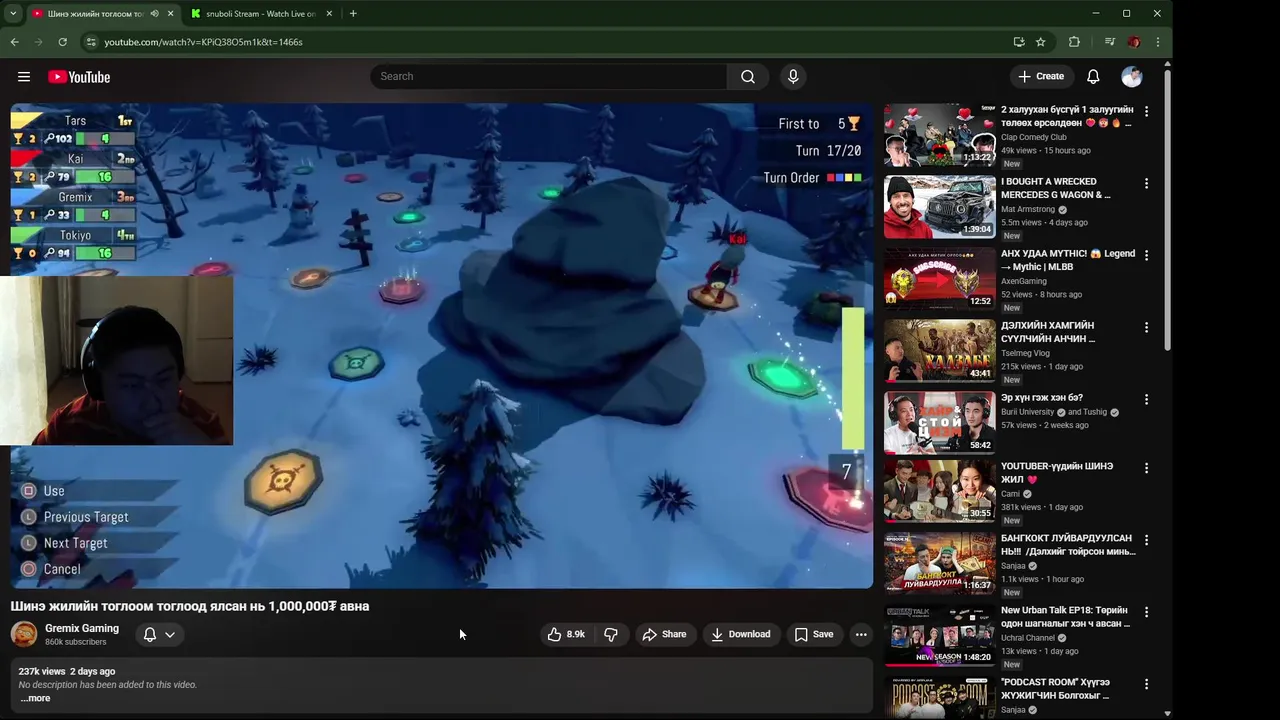Open Chrome profile avatar in toolbar
This screenshot has width=1280, height=720.
tap(1134, 42)
